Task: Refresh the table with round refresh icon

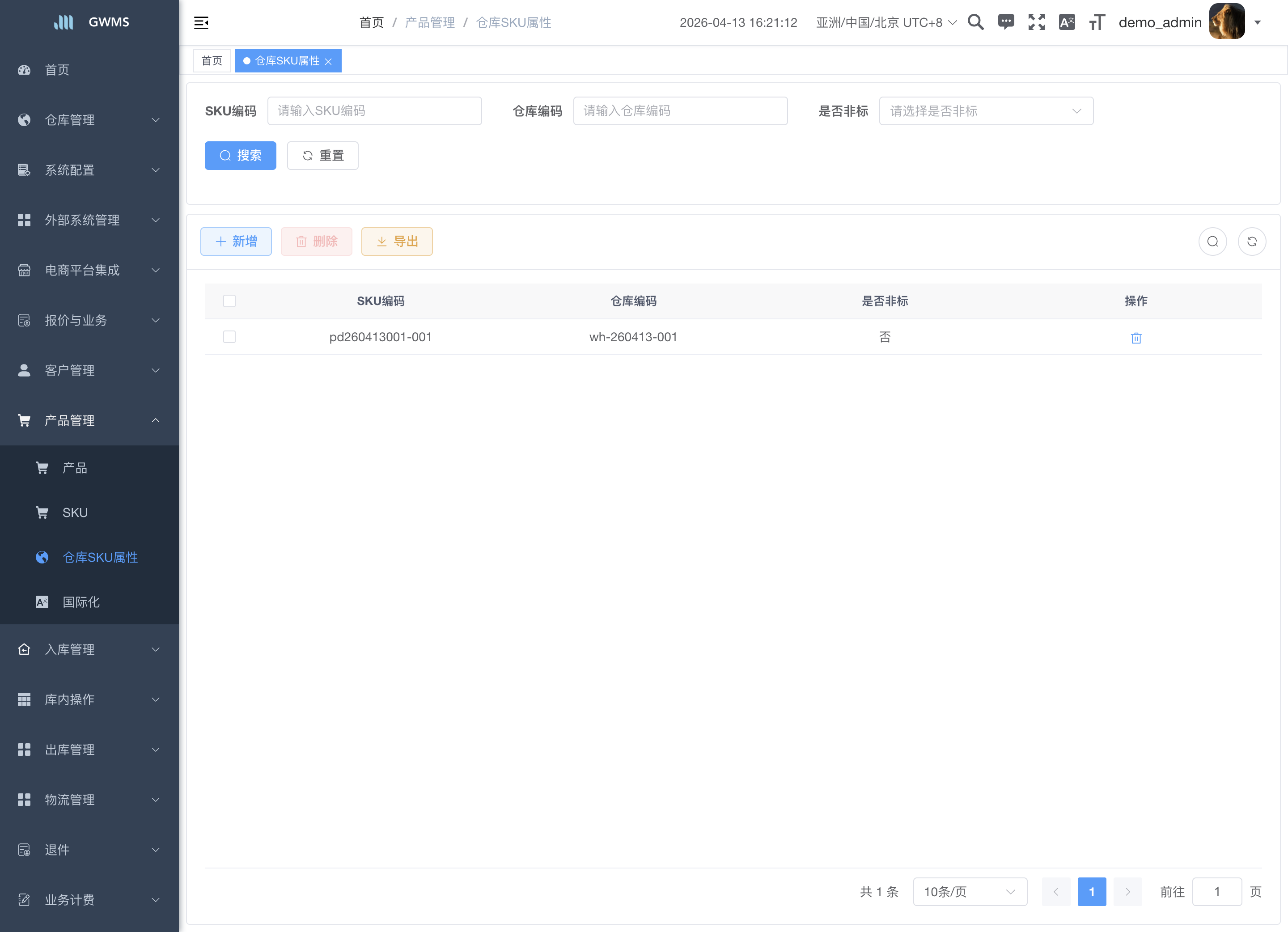Action: [1252, 241]
